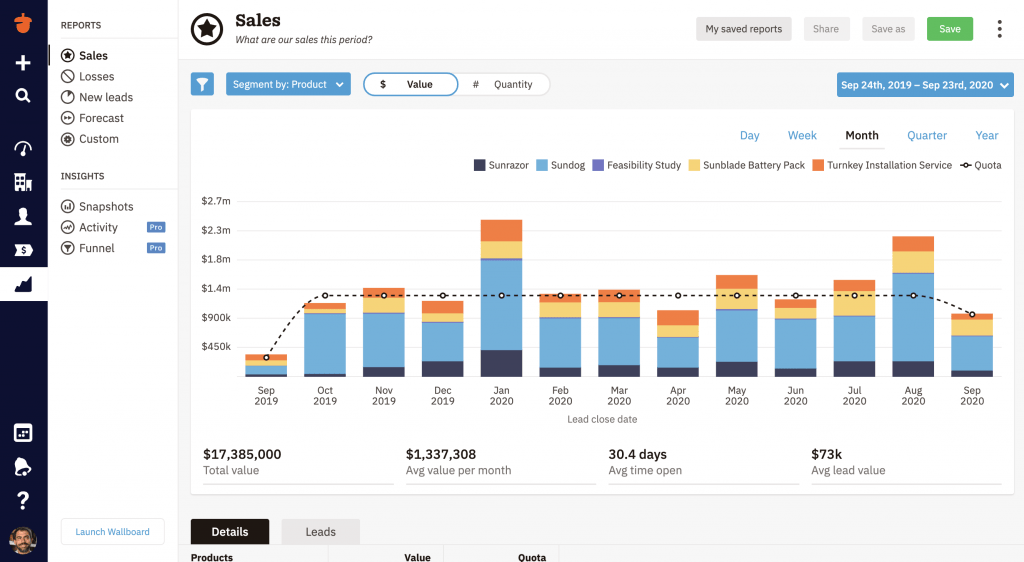Go to Companies via the building icon
The image size is (1024, 562).
click(x=23, y=182)
